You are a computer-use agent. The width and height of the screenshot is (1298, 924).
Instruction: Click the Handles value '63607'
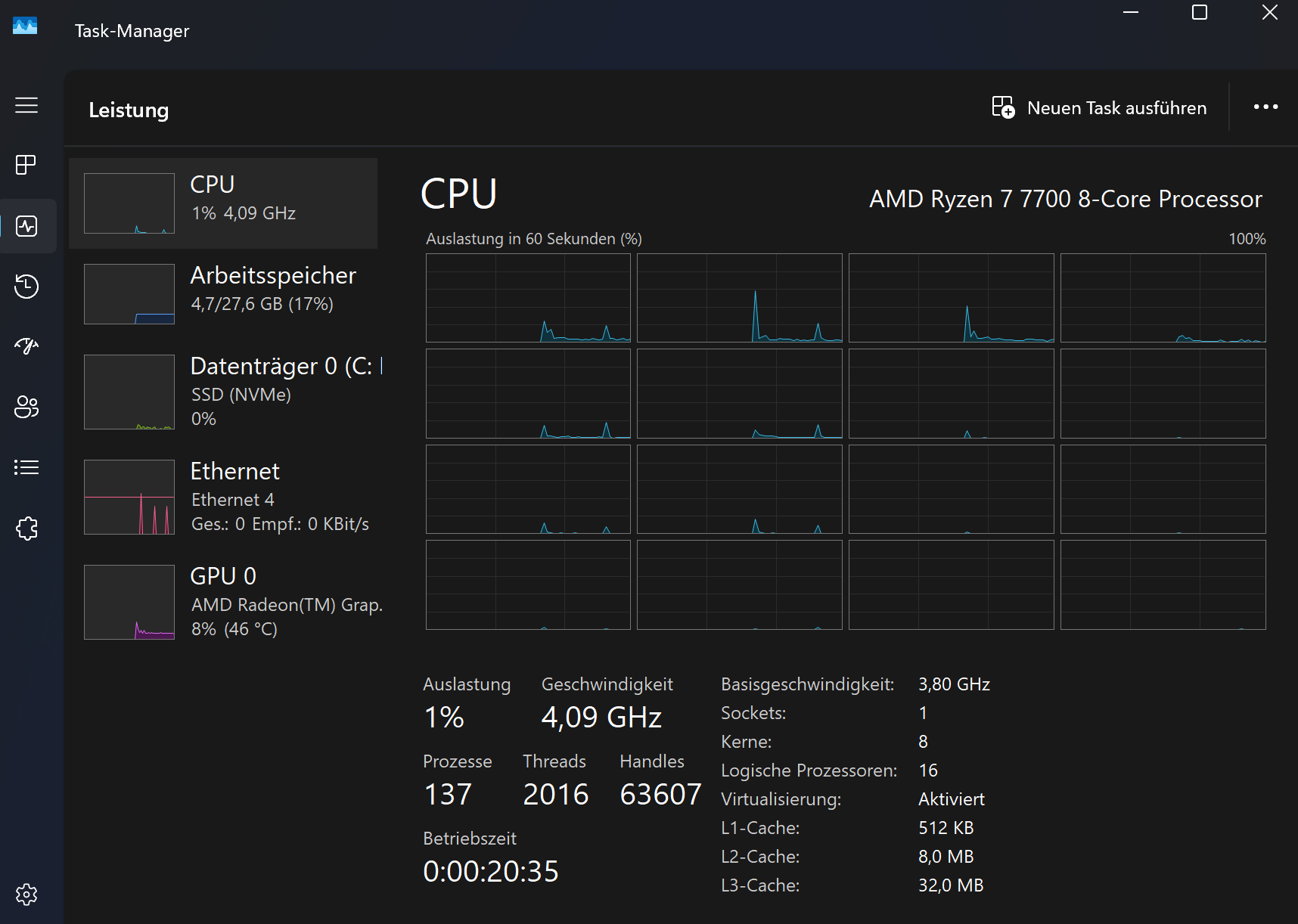pos(660,794)
